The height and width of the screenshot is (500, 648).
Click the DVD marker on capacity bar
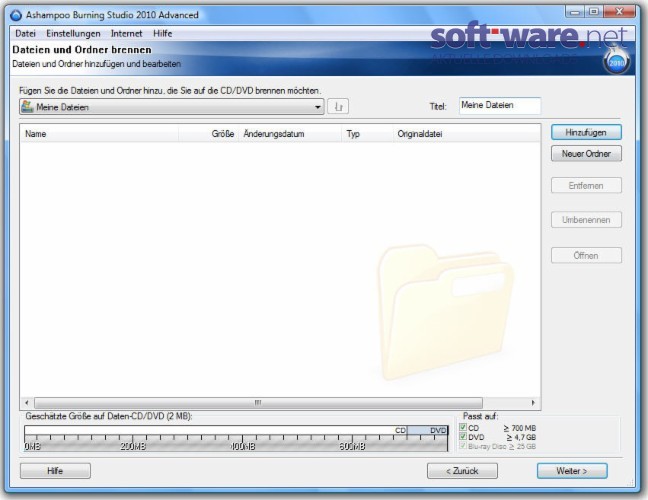point(438,430)
